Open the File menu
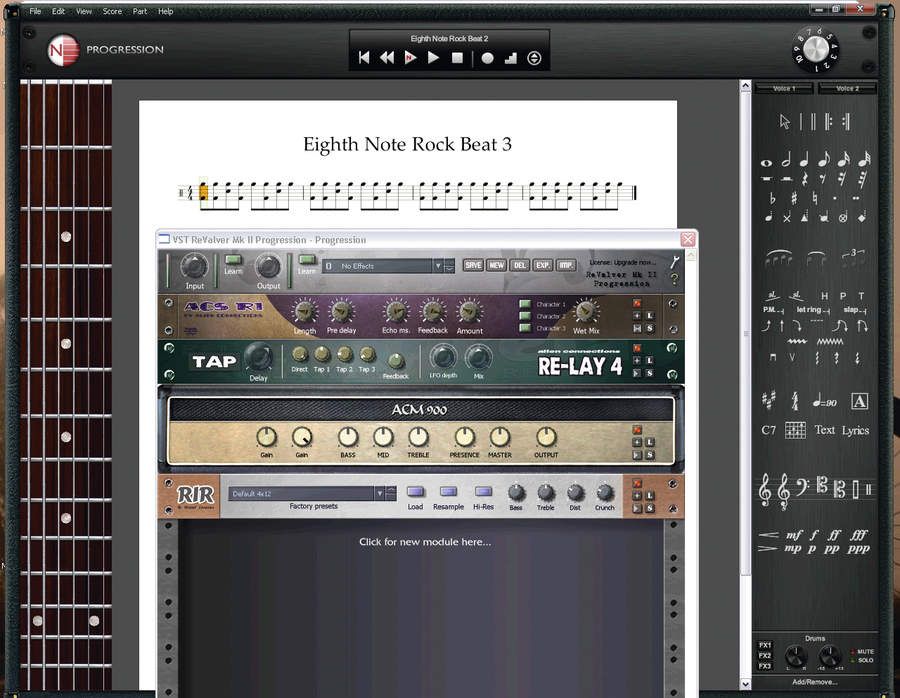The image size is (900, 698). [x=35, y=11]
